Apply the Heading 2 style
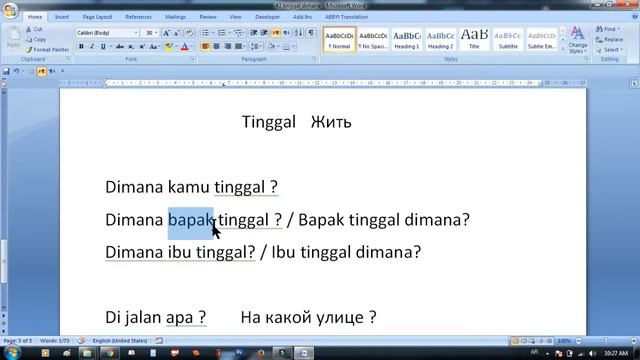This screenshot has width=640, height=360. [440, 40]
